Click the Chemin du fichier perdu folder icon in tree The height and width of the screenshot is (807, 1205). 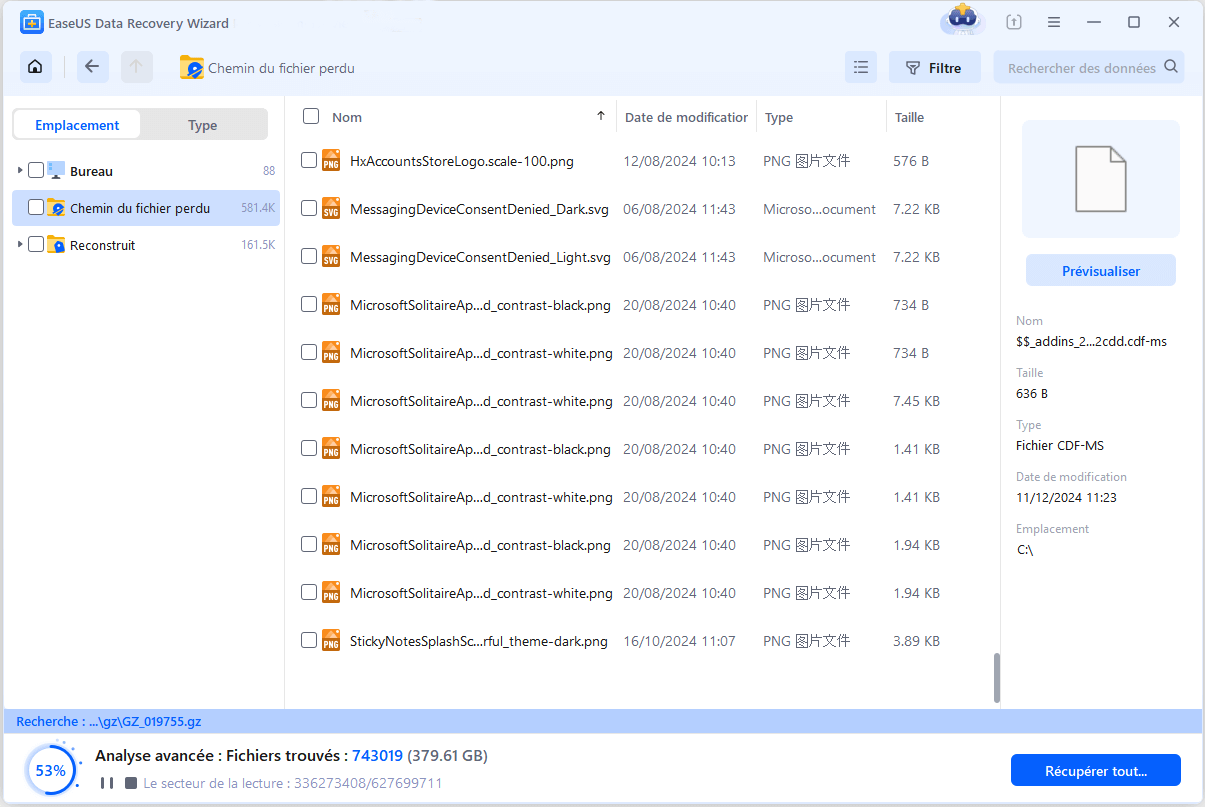56,208
